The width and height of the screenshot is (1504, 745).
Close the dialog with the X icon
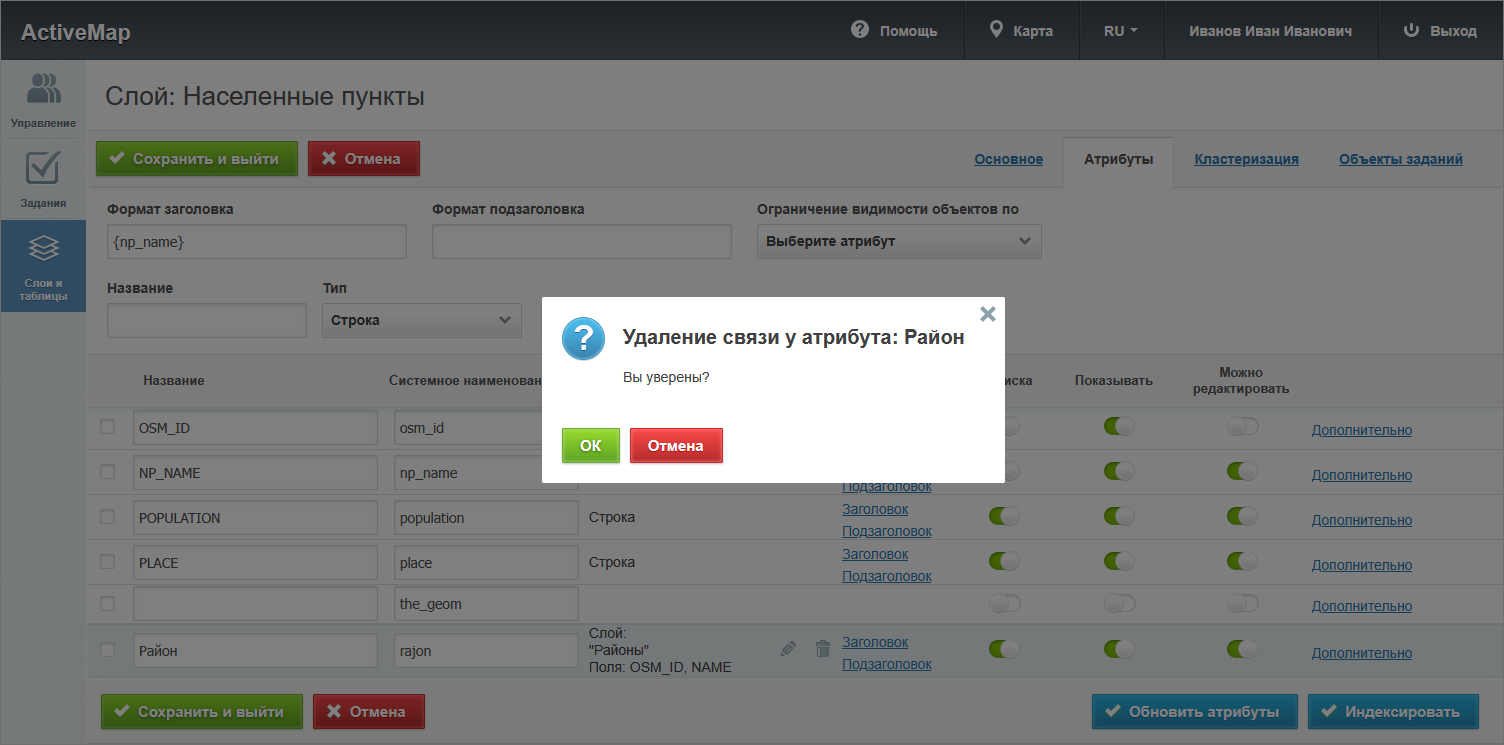pos(988,314)
